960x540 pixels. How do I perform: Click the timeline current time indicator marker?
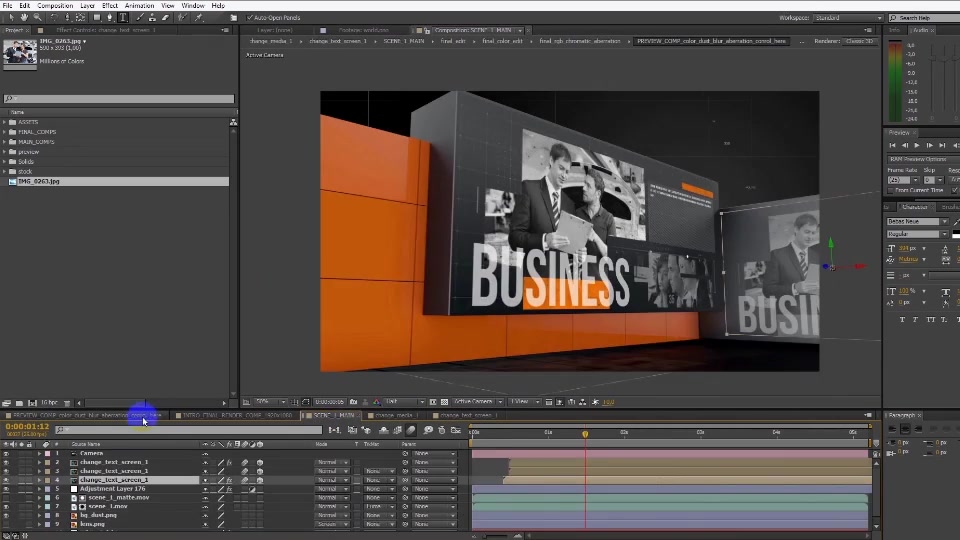(585, 433)
